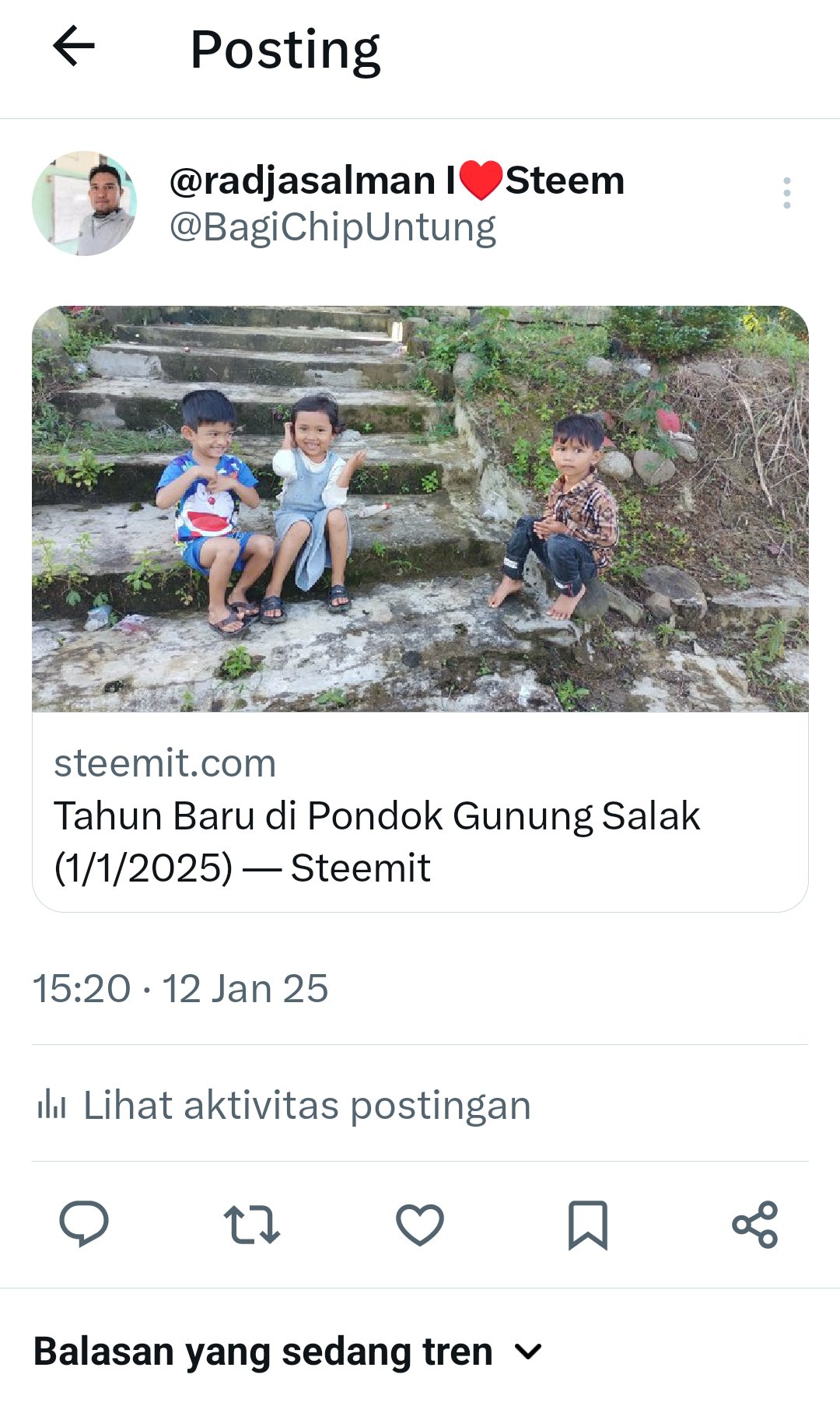
Task: Open @BagiChipUntung handle profile
Action: click(x=333, y=228)
